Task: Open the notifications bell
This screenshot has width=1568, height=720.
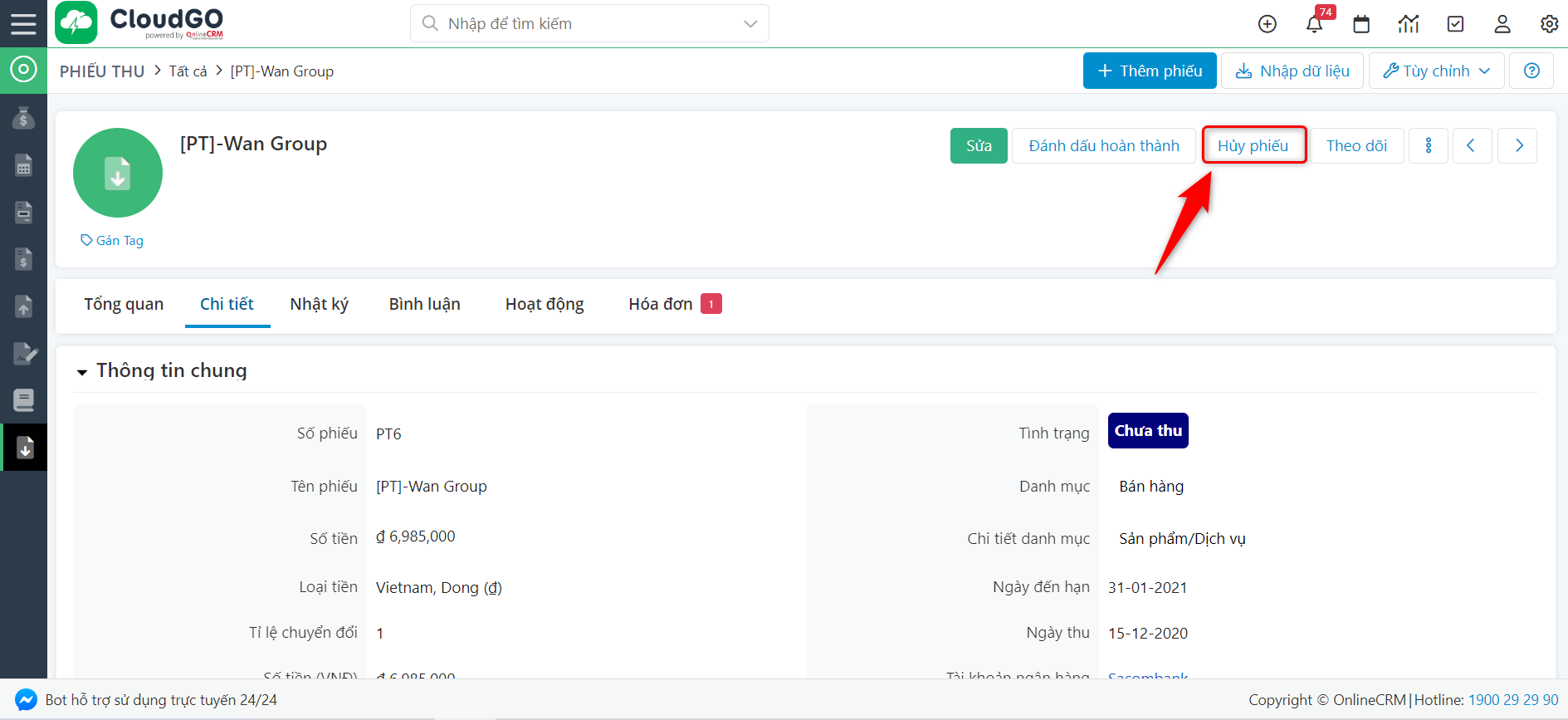Action: click(1314, 24)
